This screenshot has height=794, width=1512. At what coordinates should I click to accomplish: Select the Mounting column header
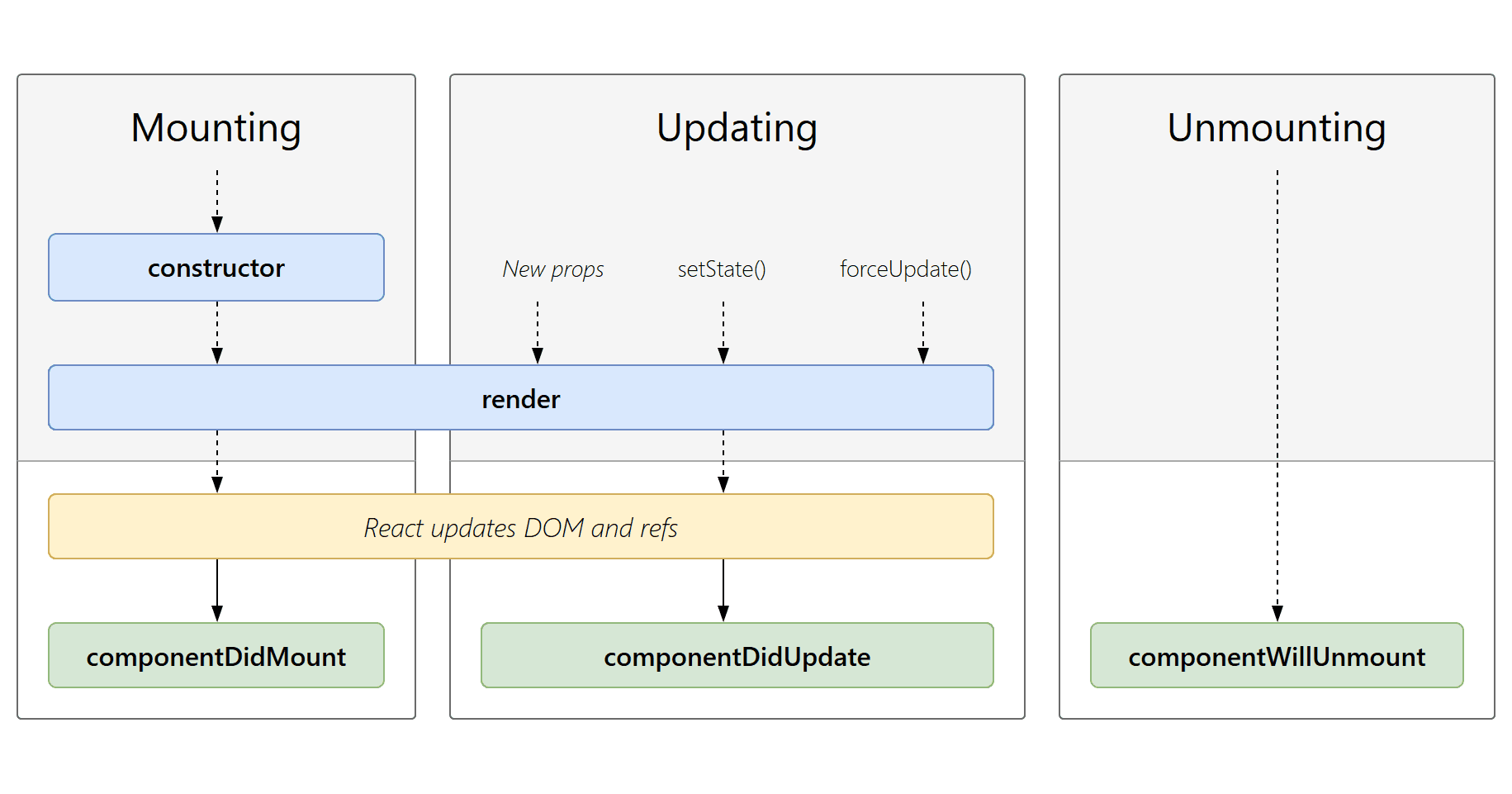click(216, 126)
